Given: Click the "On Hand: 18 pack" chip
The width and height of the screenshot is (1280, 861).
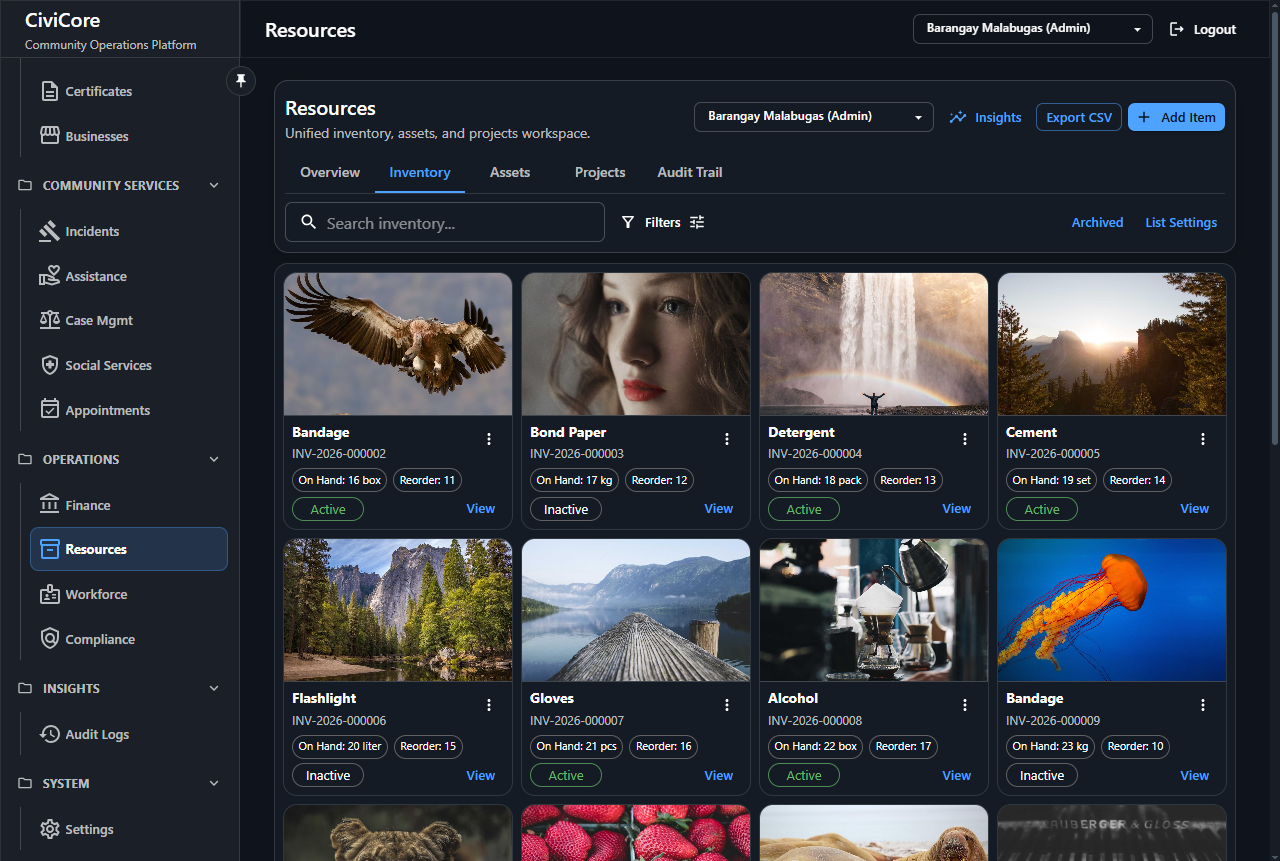Looking at the screenshot, I should (x=818, y=480).
